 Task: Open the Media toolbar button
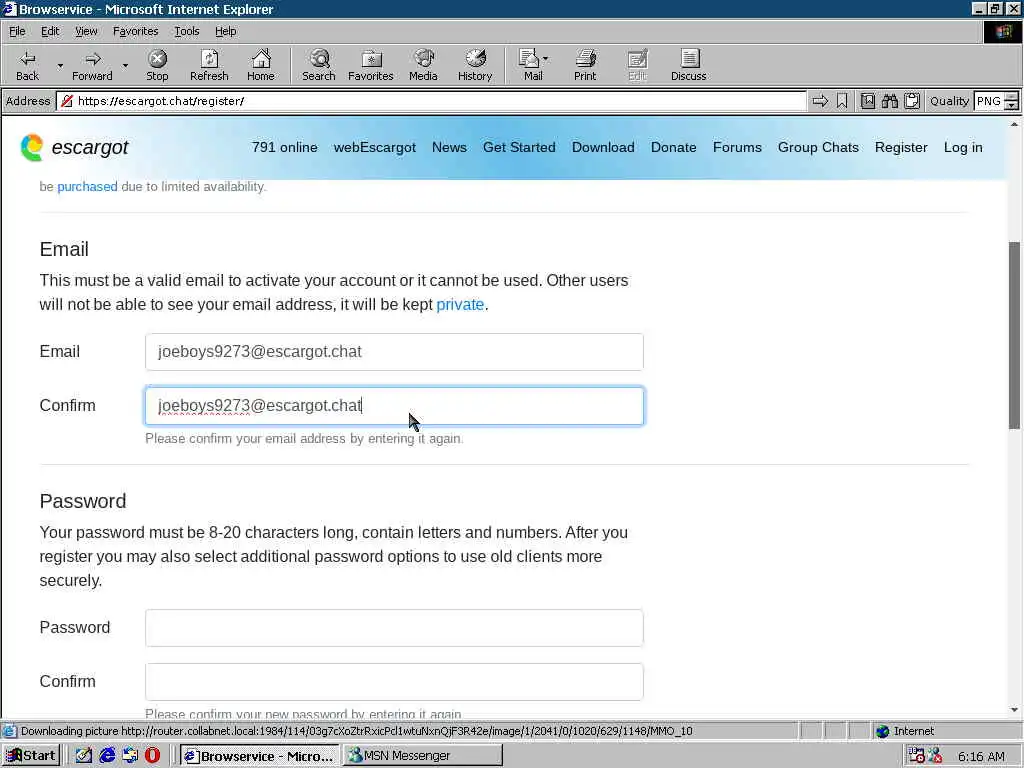click(423, 65)
